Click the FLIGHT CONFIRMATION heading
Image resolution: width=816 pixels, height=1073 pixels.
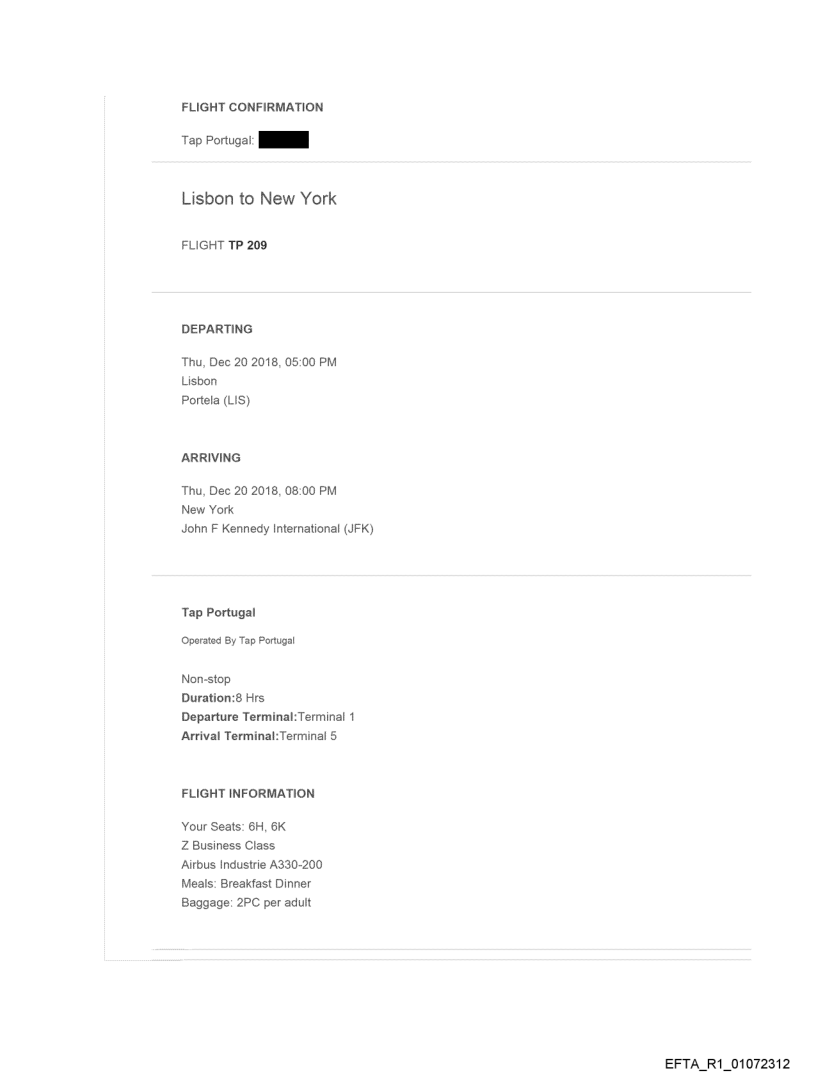coord(252,107)
